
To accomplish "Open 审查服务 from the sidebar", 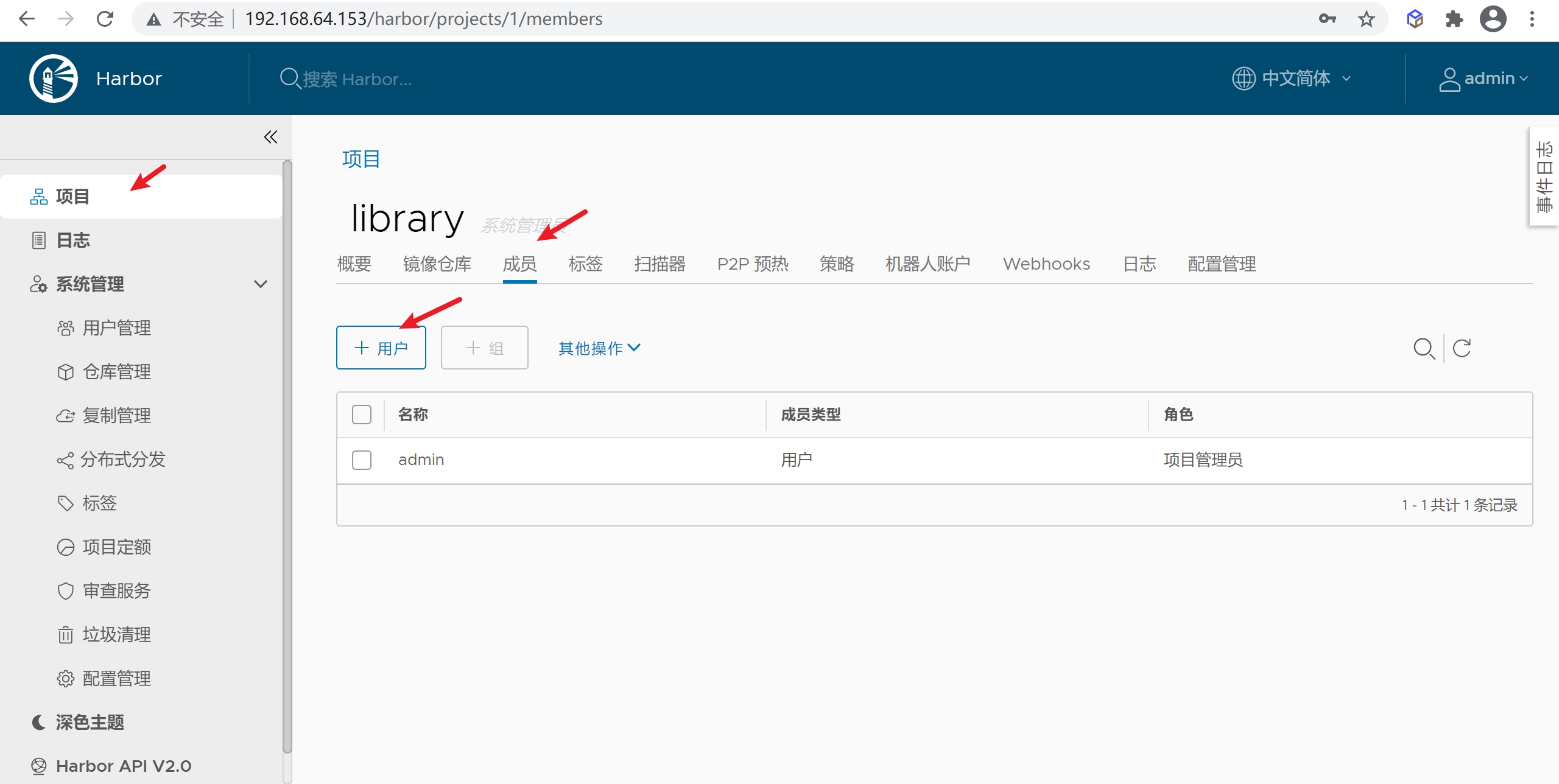I will pos(117,590).
